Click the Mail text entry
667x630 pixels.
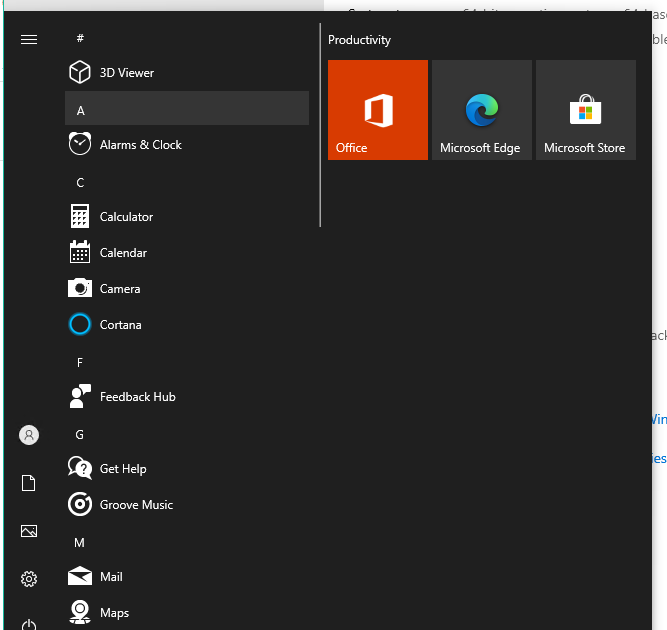[111, 576]
